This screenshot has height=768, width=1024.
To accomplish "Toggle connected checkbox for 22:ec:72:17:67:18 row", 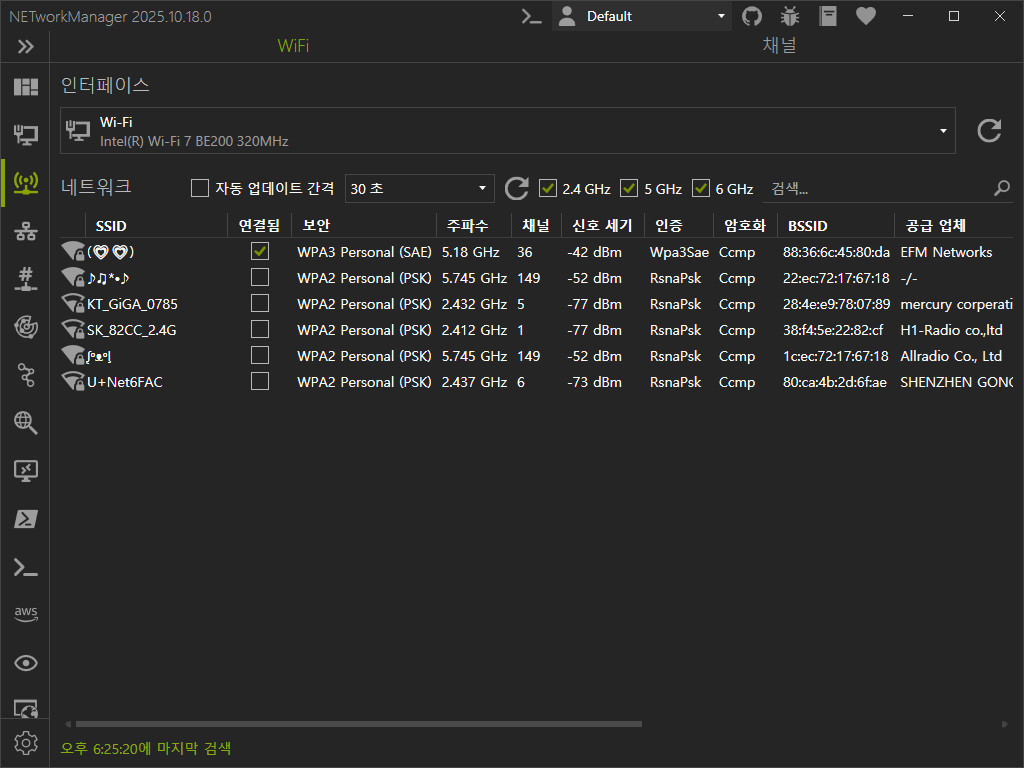I will [260, 278].
